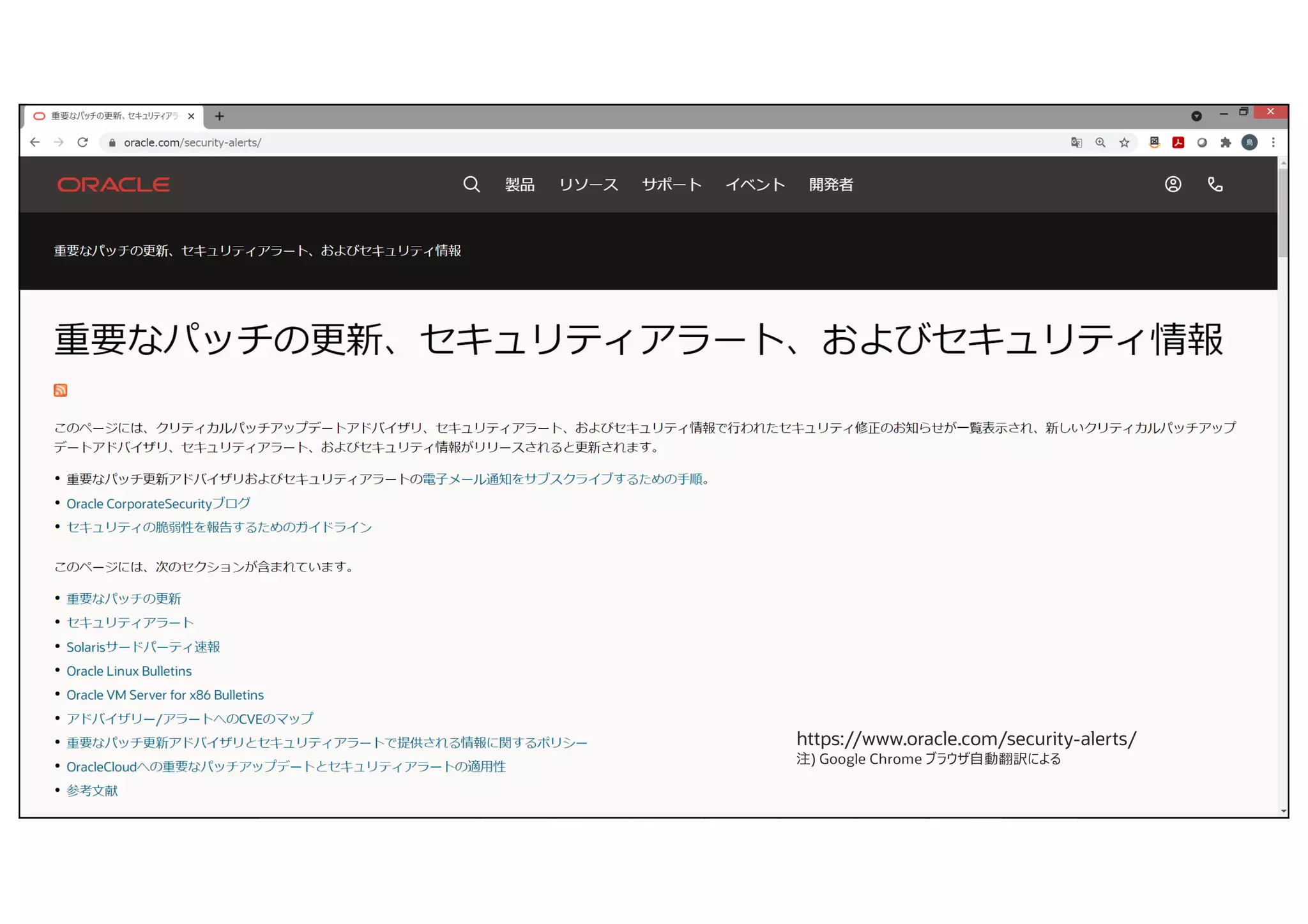Viewport: 1308px width, 924px height.
Task: Open the Extensions puzzle piece icon
Action: click(x=1226, y=142)
